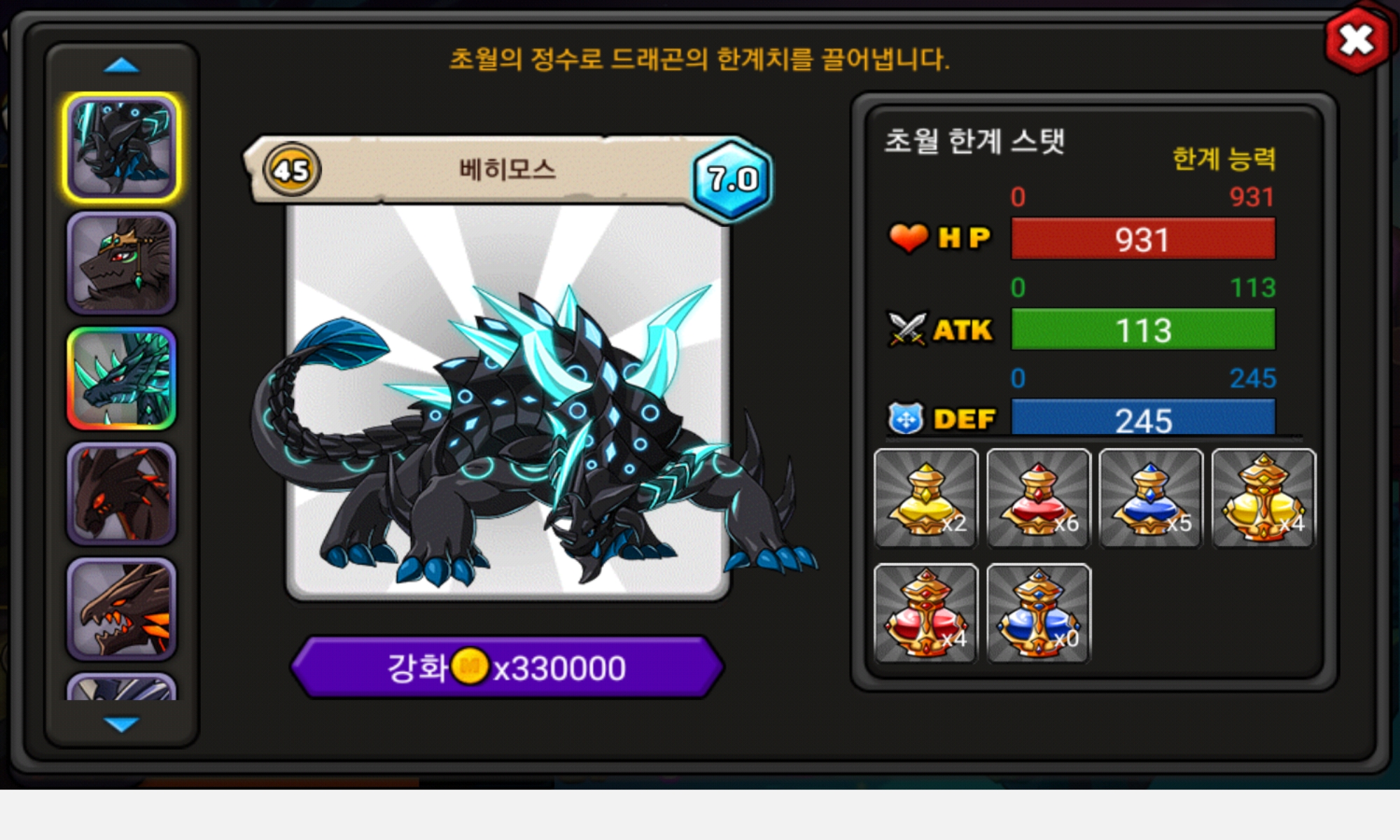Select the dark wolf dragon with green gem
1400x840 pixels.
click(122, 262)
